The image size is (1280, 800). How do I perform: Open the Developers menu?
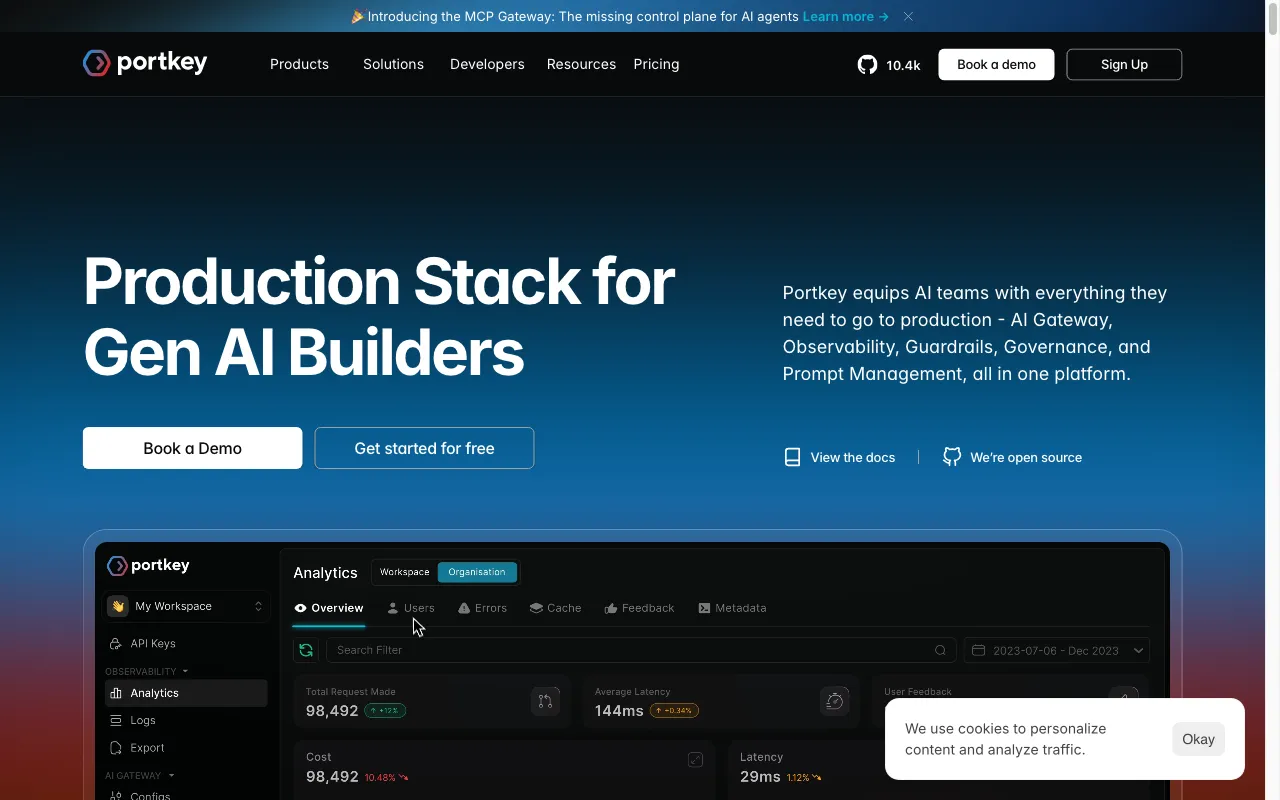point(487,64)
